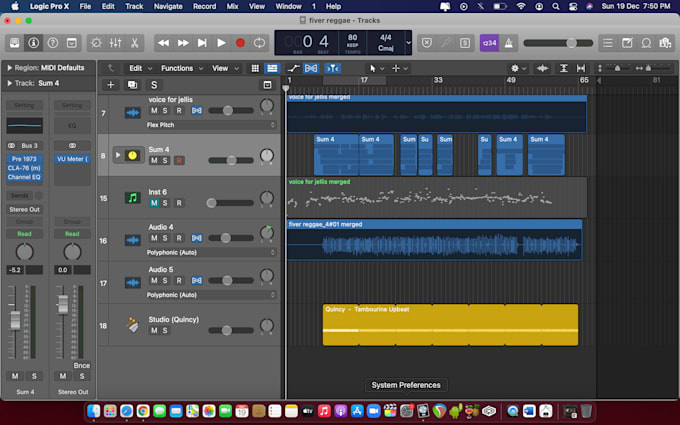Open Quick Help in the control bar
Viewport: 680px width, 425px height.
pyautogui.click(x=52, y=43)
